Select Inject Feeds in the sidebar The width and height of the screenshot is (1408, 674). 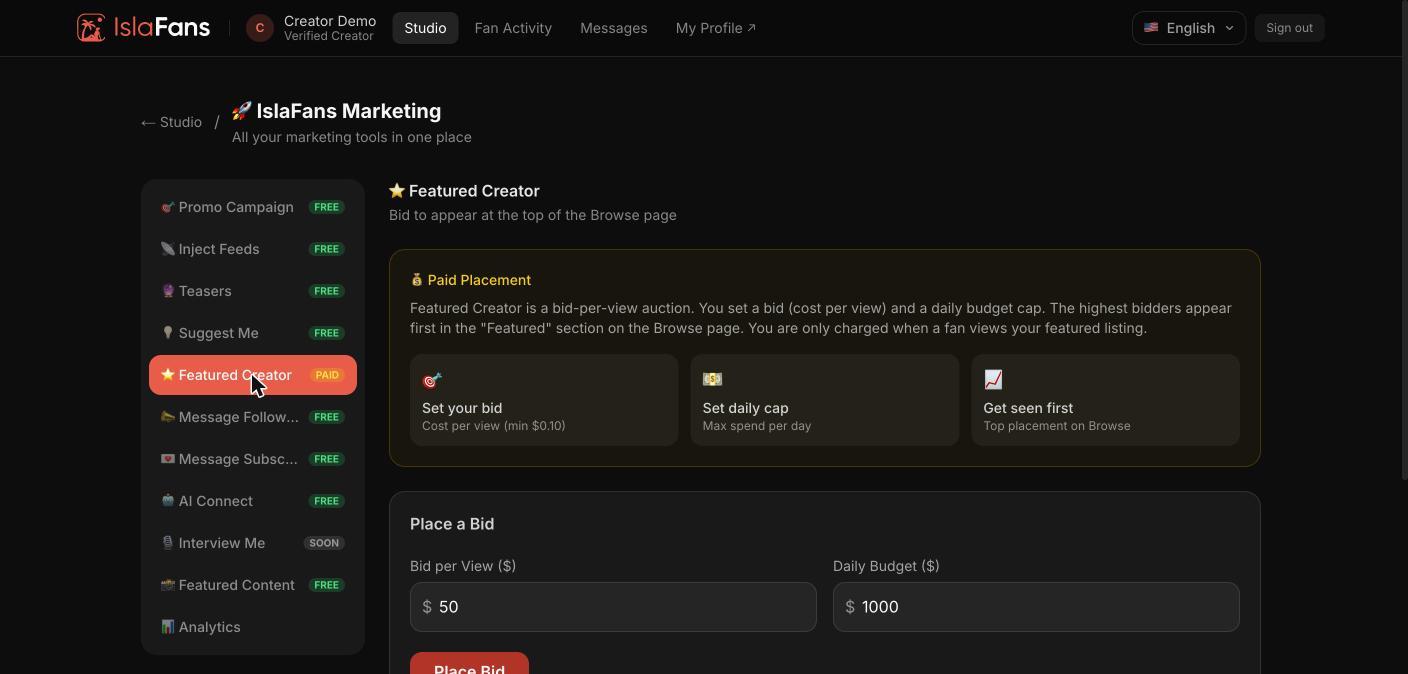tap(253, 249)
